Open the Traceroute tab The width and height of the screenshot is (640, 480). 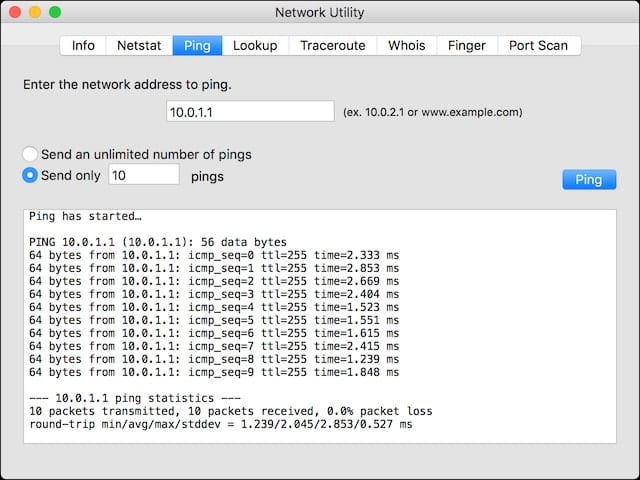click(x=333, y=45)
